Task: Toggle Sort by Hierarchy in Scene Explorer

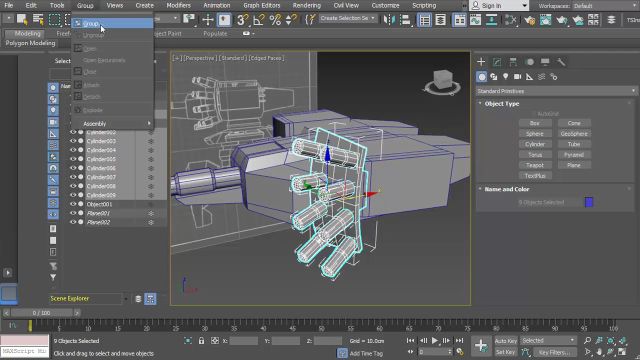Action: coord(150,299)
